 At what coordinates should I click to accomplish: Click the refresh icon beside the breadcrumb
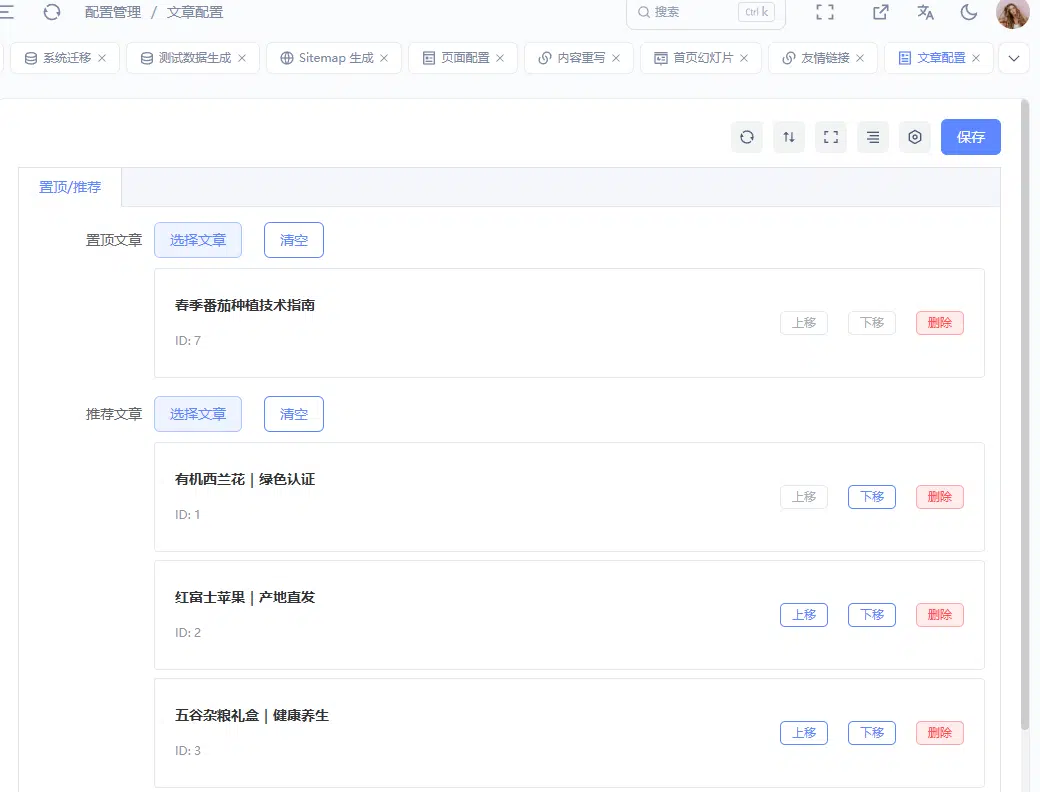pos(52,12)
